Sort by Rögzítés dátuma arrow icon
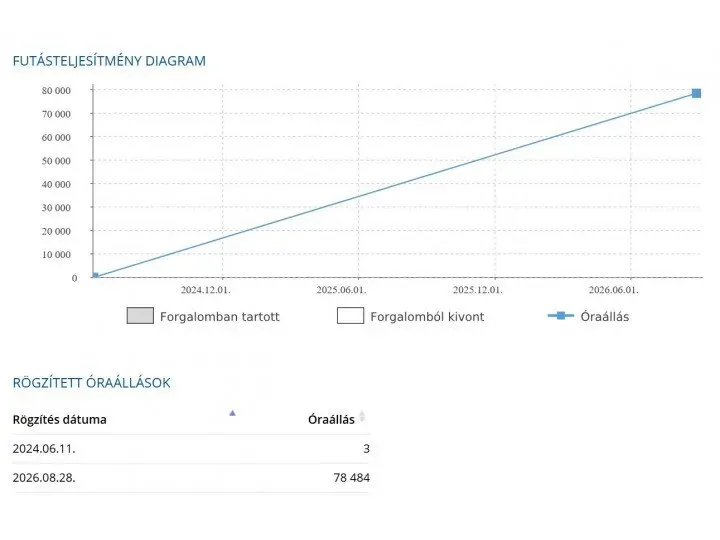The image size is (720, 540). [x=232, y=413]
